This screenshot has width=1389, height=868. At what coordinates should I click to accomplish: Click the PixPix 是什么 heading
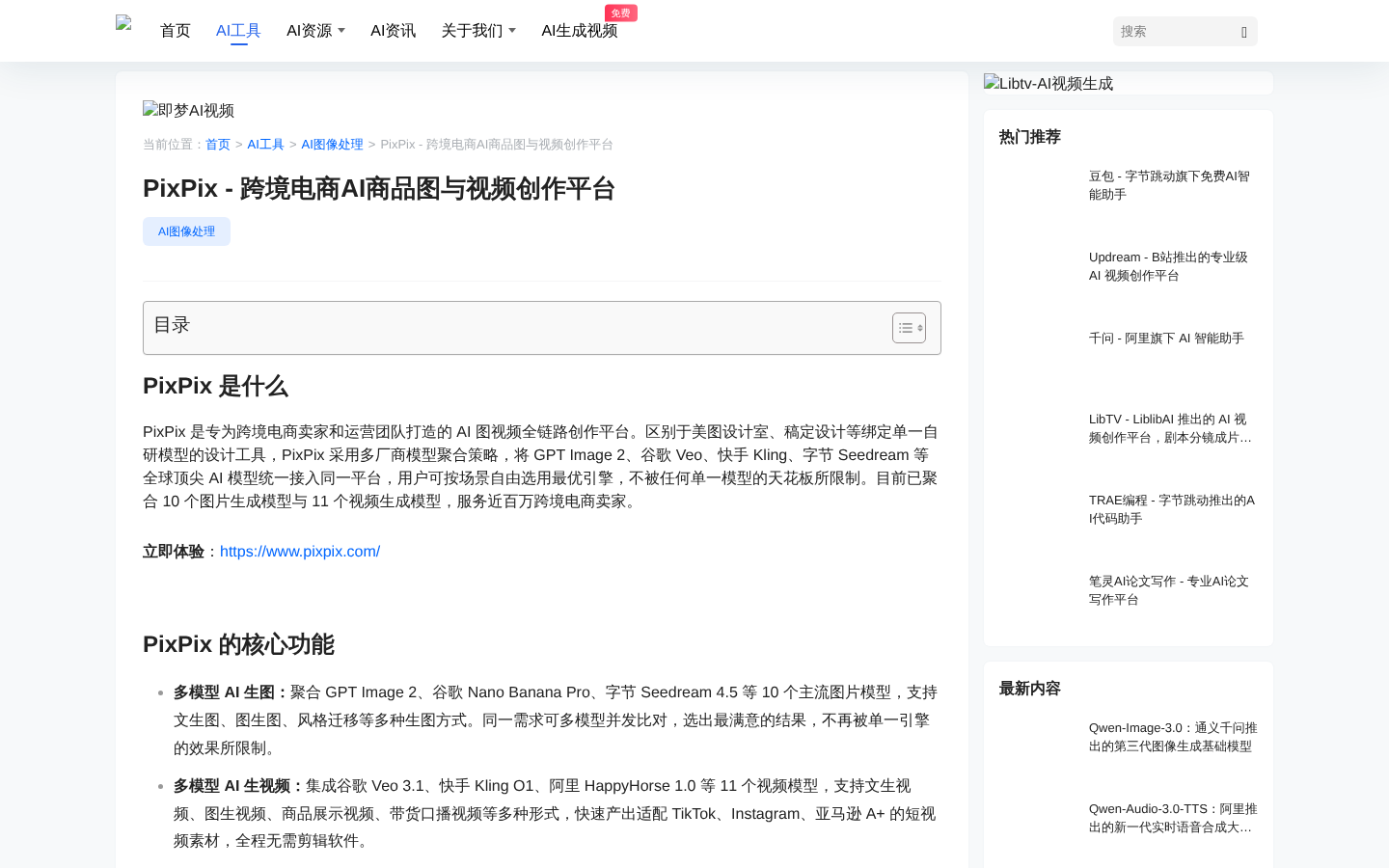coord(215,386)
